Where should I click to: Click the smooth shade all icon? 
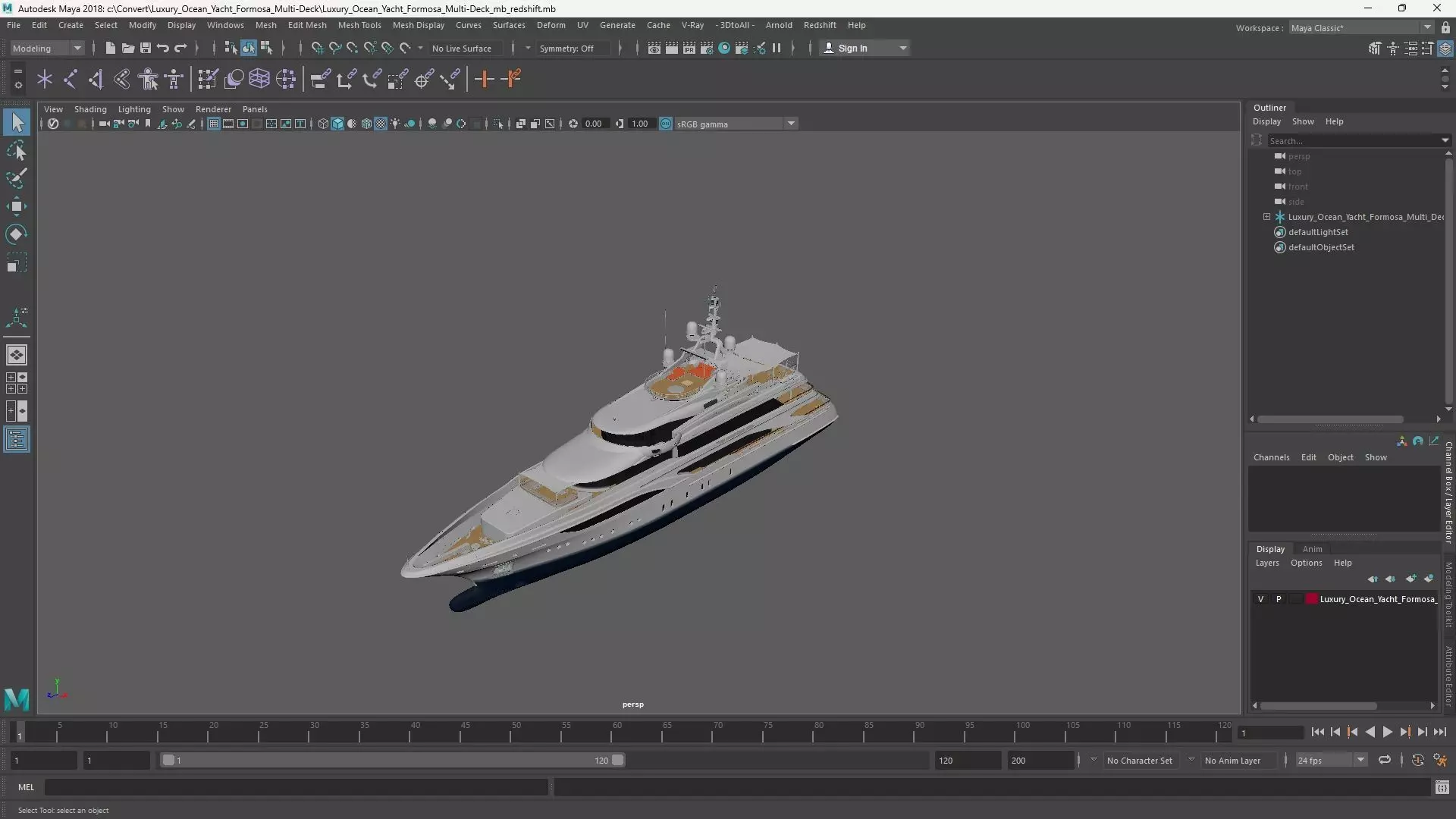pos(337,124)
